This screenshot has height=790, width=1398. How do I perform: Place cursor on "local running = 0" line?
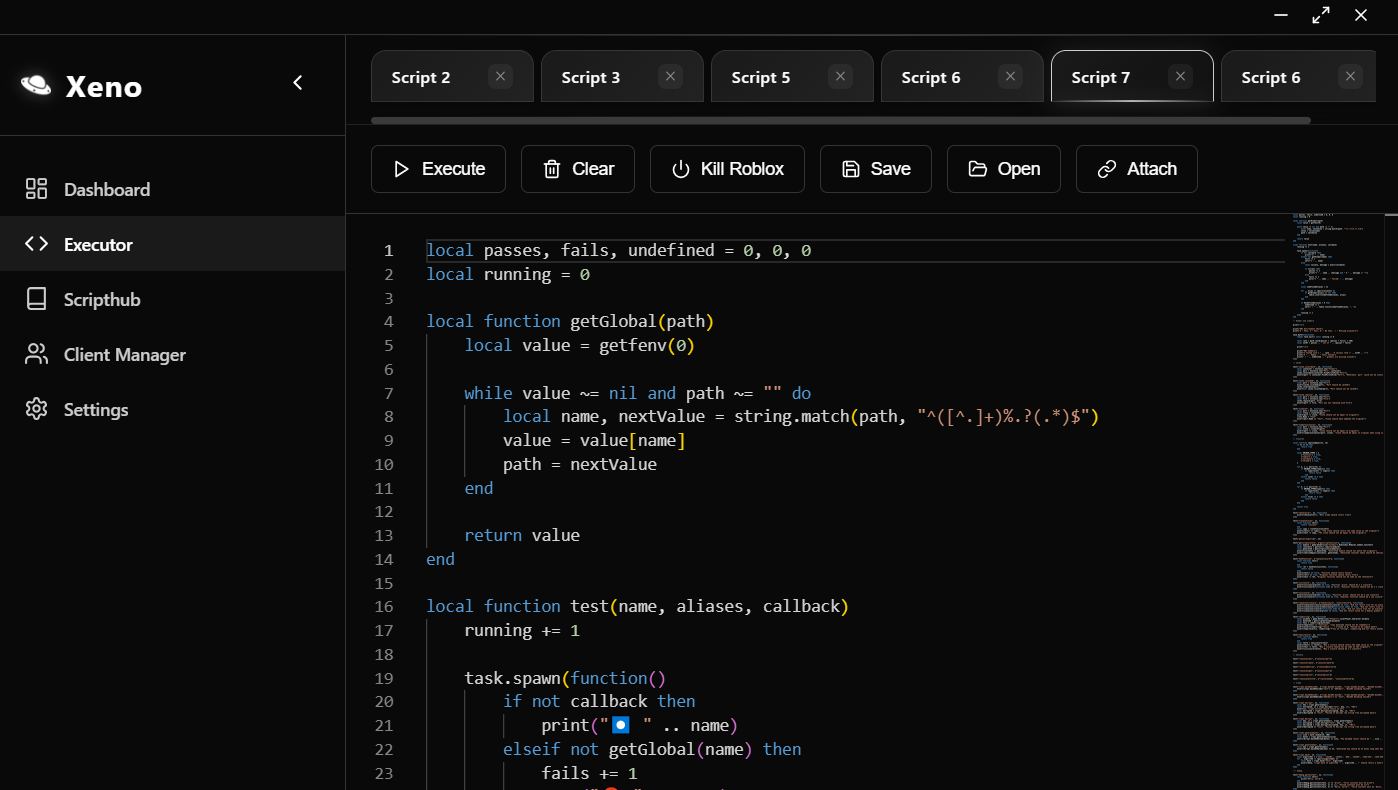[x=508, y=274]
